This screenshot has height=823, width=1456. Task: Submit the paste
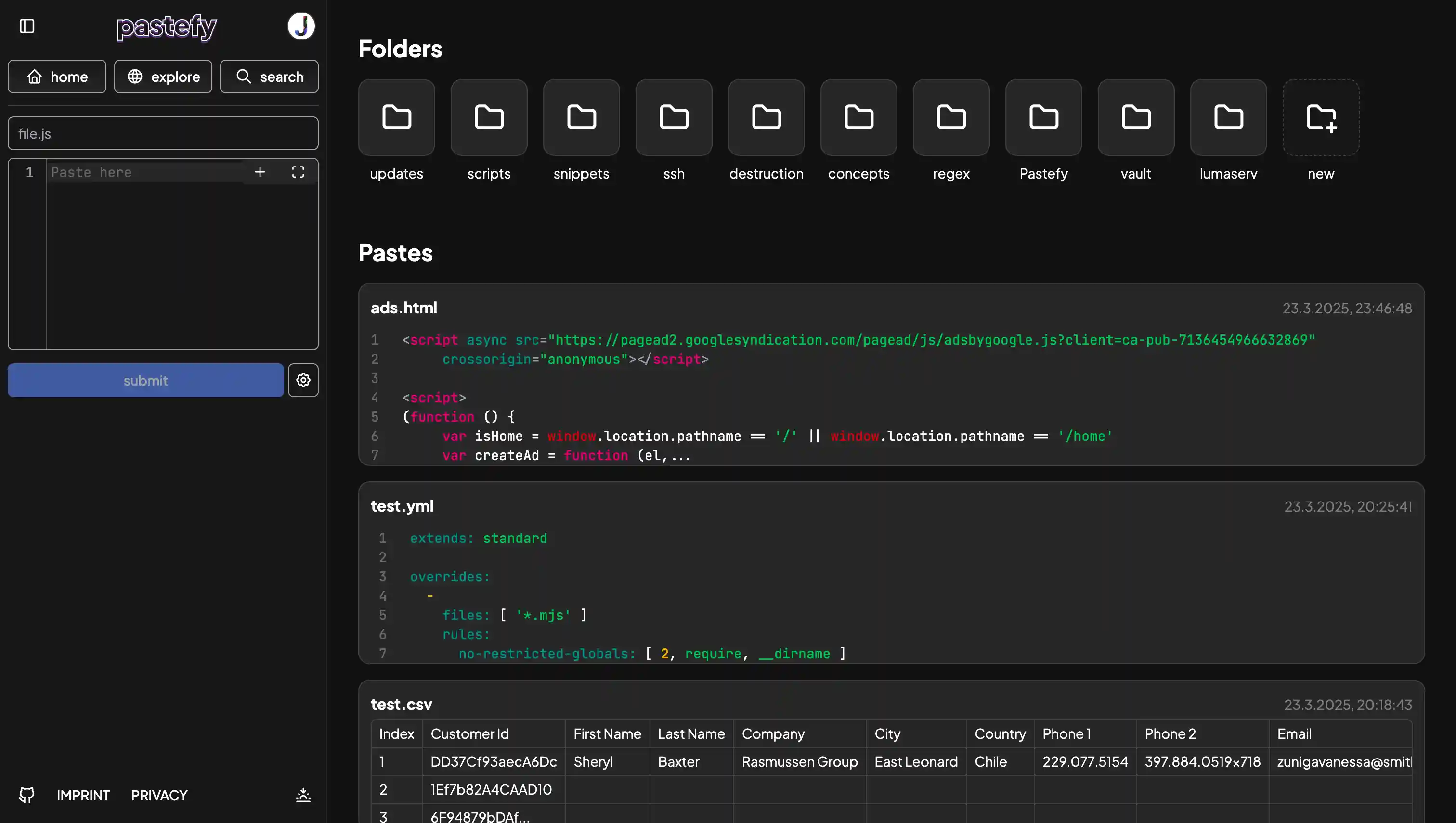(x=145, y=380)
